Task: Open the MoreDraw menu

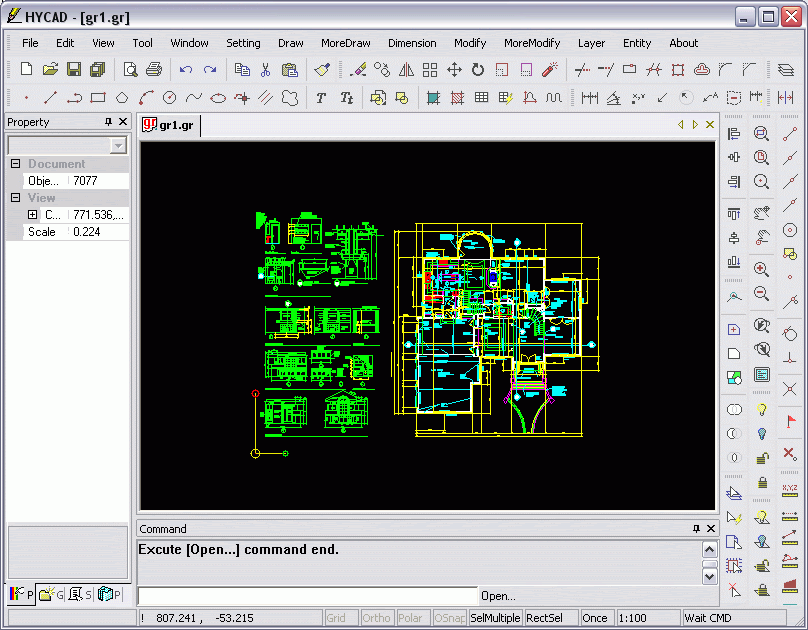Action: coord(346,43)
